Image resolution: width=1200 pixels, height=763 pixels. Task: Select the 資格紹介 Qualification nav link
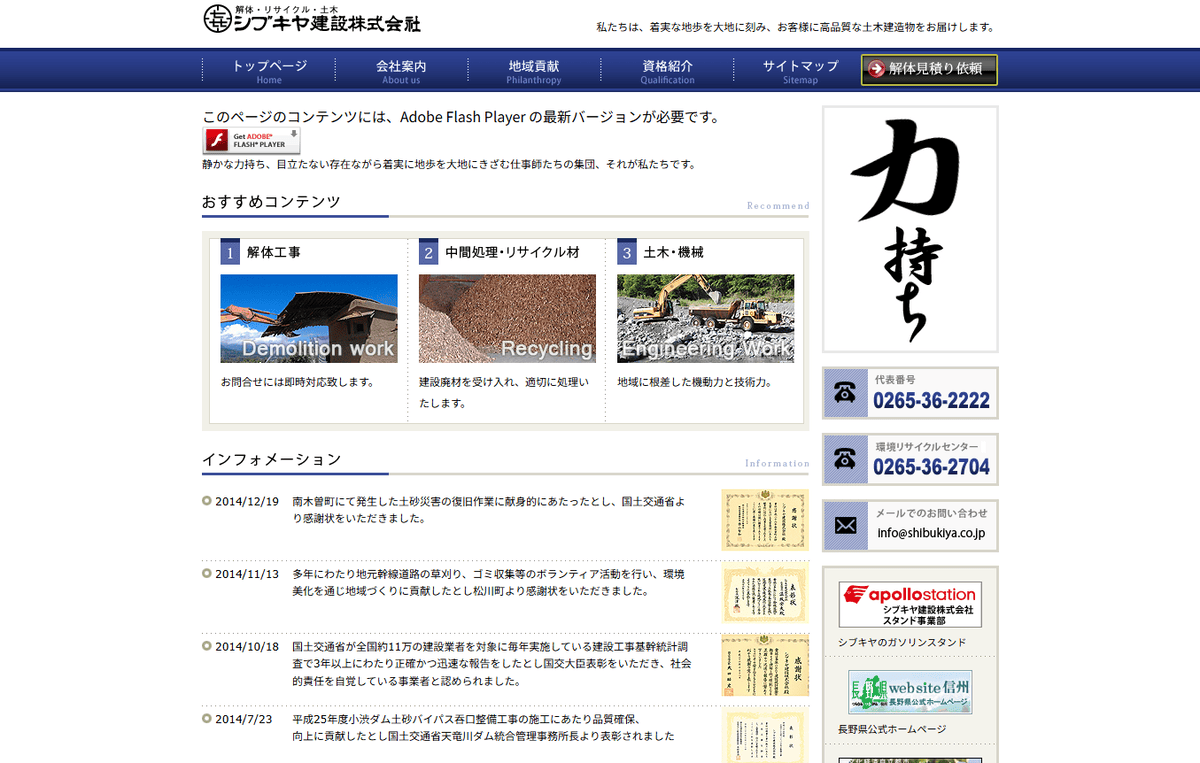pos(666,69)
